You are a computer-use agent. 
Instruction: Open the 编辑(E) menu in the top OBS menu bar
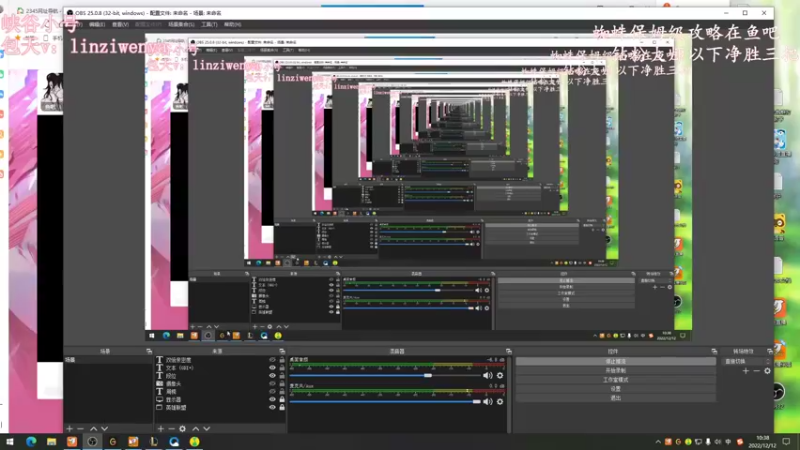(97, 24)
